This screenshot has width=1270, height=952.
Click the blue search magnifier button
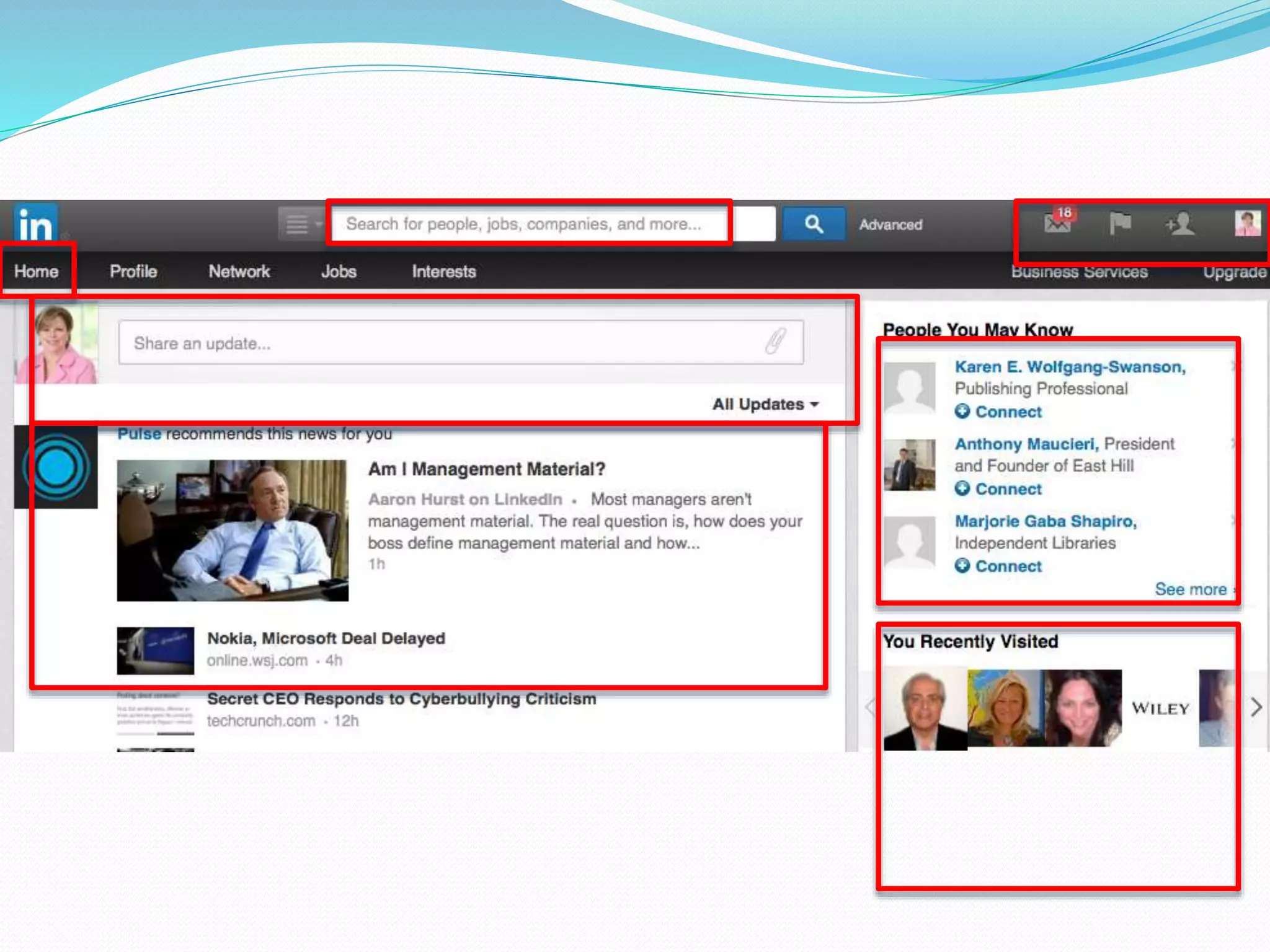(814, 224)
